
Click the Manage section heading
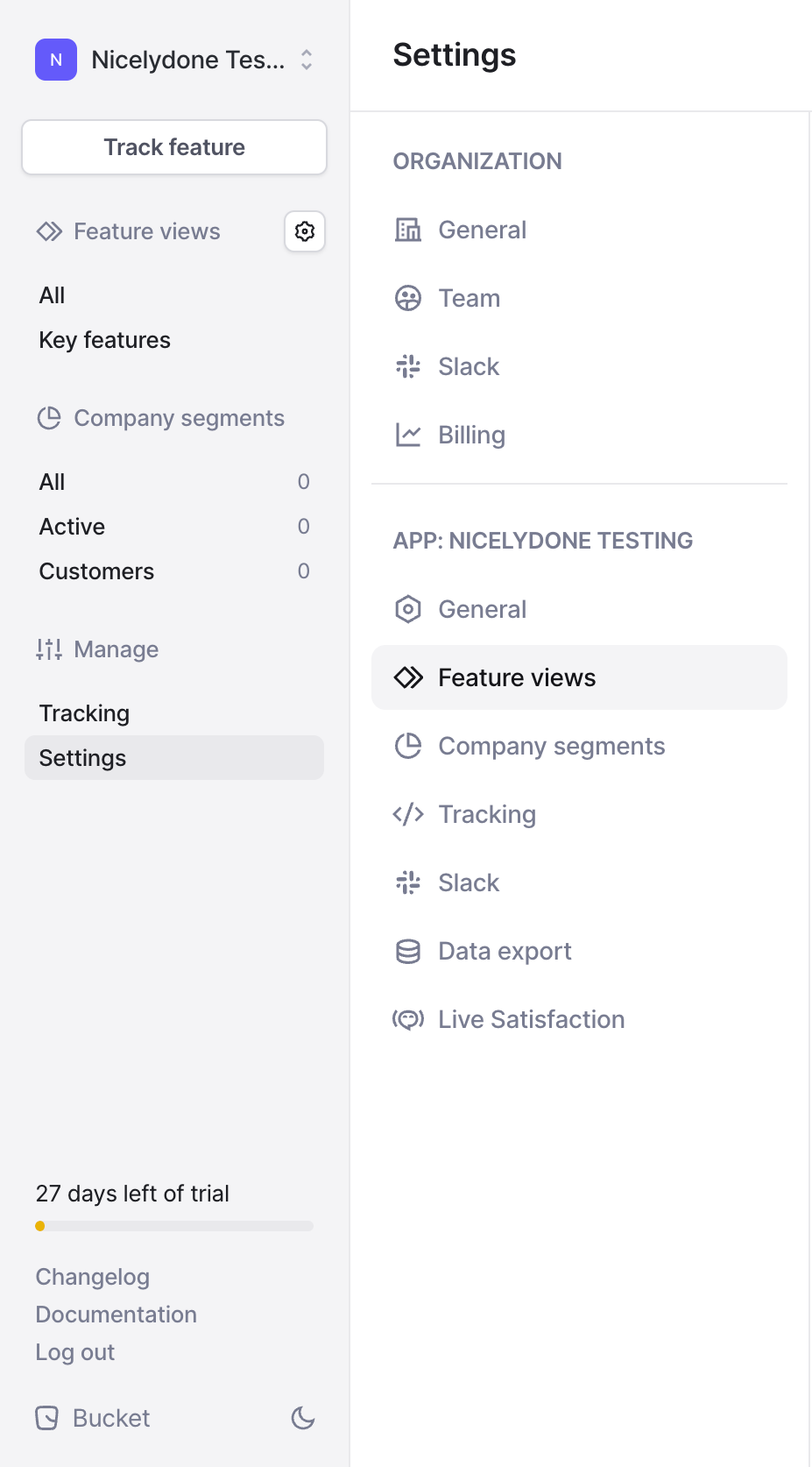click(x=117, y=649)
